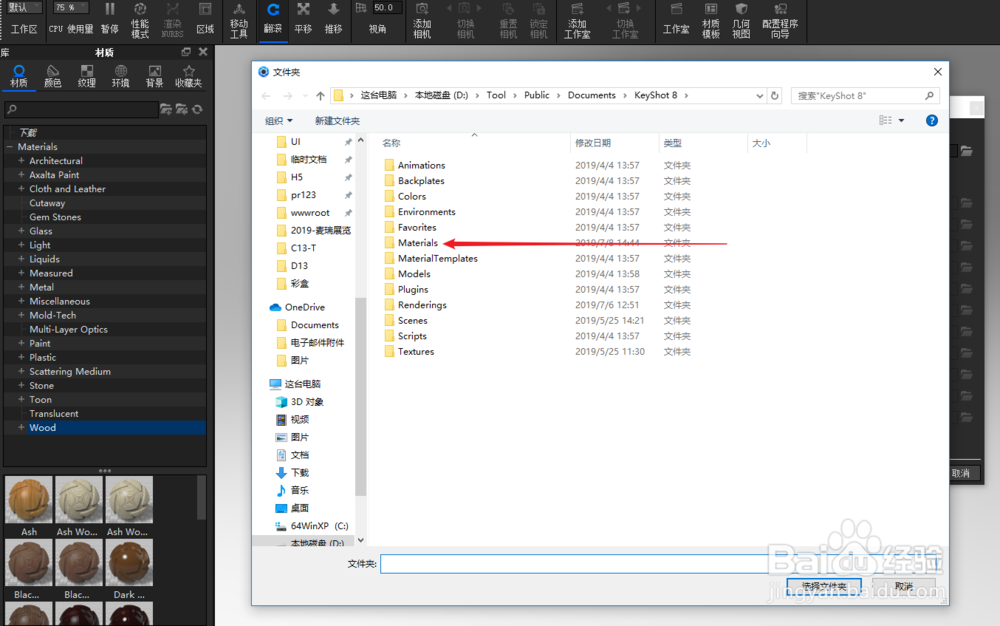Expand the Glass category

21,231
